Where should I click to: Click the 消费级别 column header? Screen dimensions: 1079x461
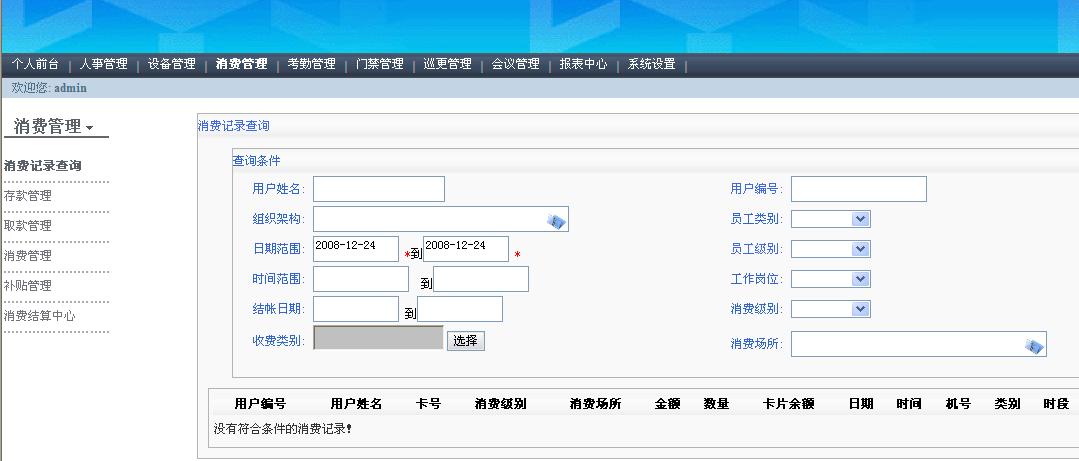500,404
